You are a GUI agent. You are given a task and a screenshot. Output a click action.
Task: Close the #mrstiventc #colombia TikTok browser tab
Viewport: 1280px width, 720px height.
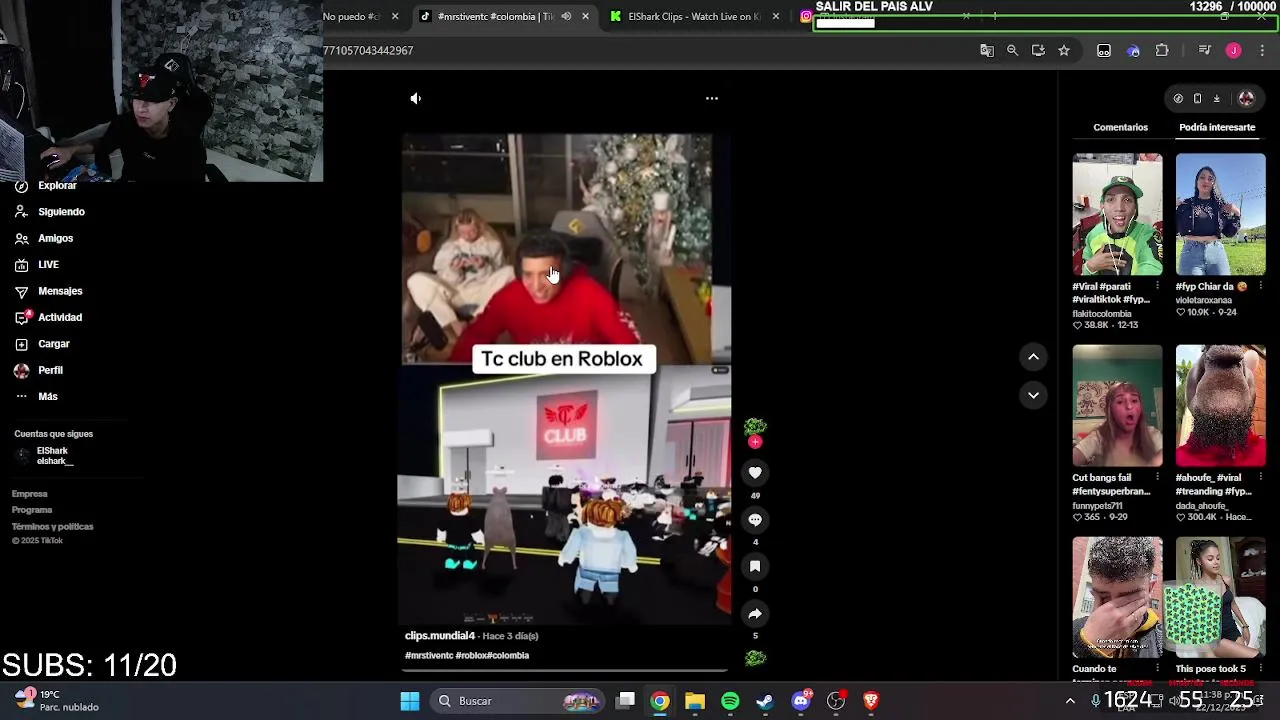click(585, 16)
